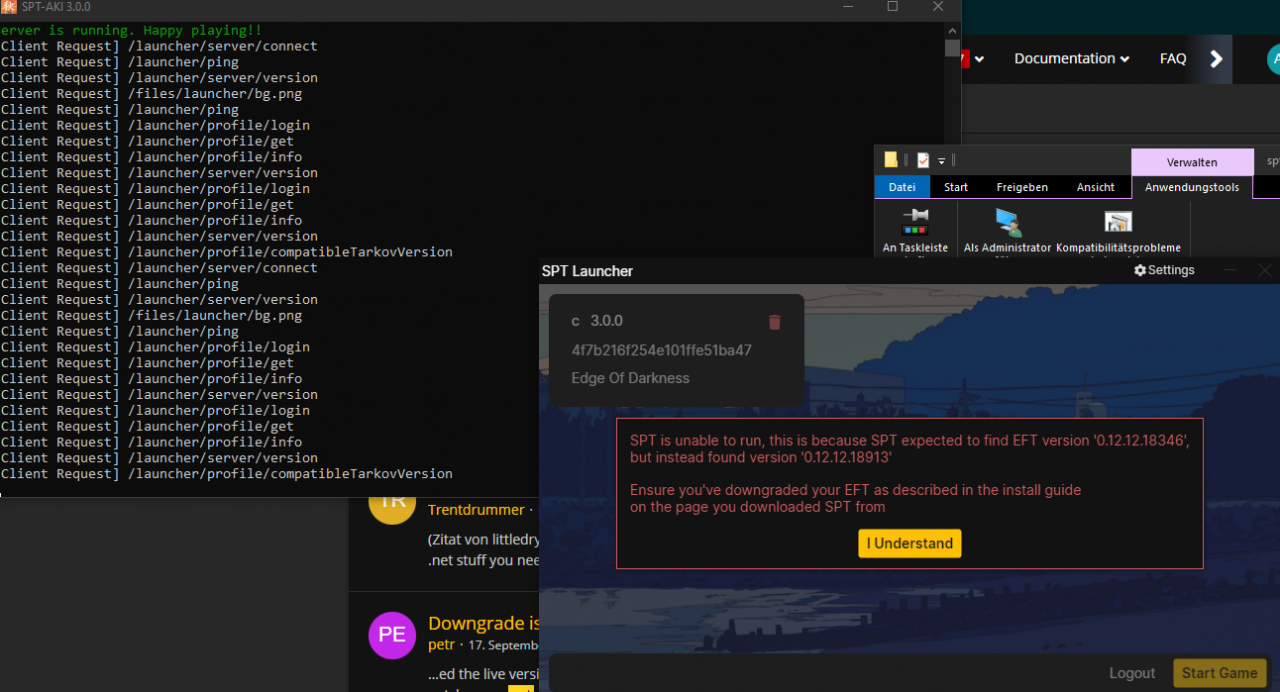Log out of the SPT Launcher
1280x692 pixels.
(x=1132, y=673)
